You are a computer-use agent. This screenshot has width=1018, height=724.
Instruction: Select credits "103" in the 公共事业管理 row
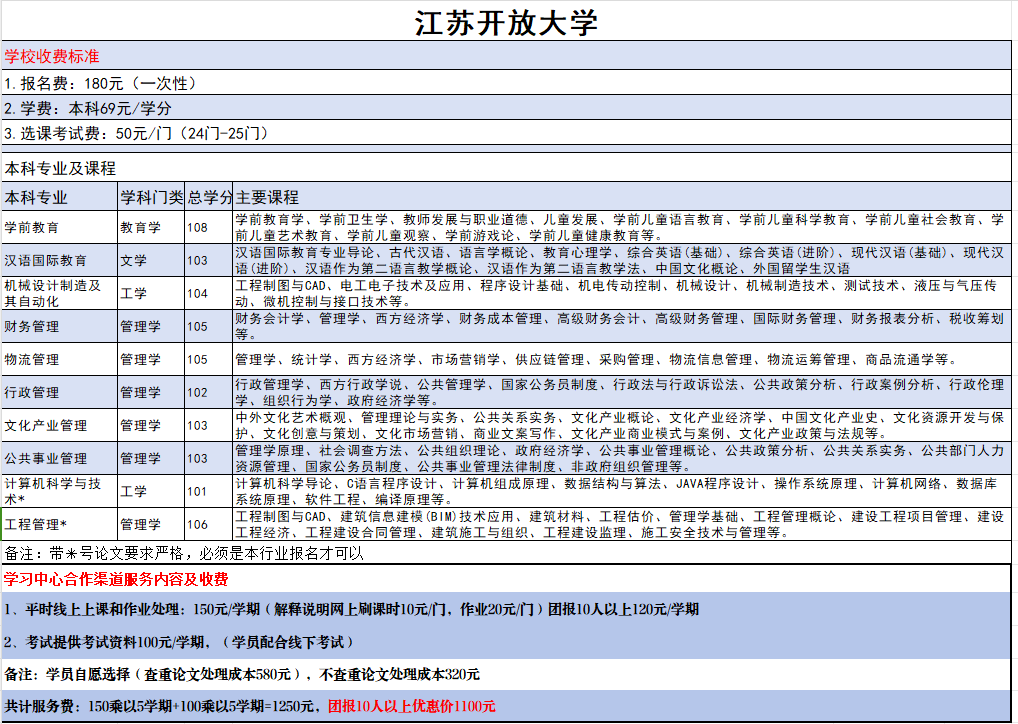pyautogui.click(x=208, y=458)
